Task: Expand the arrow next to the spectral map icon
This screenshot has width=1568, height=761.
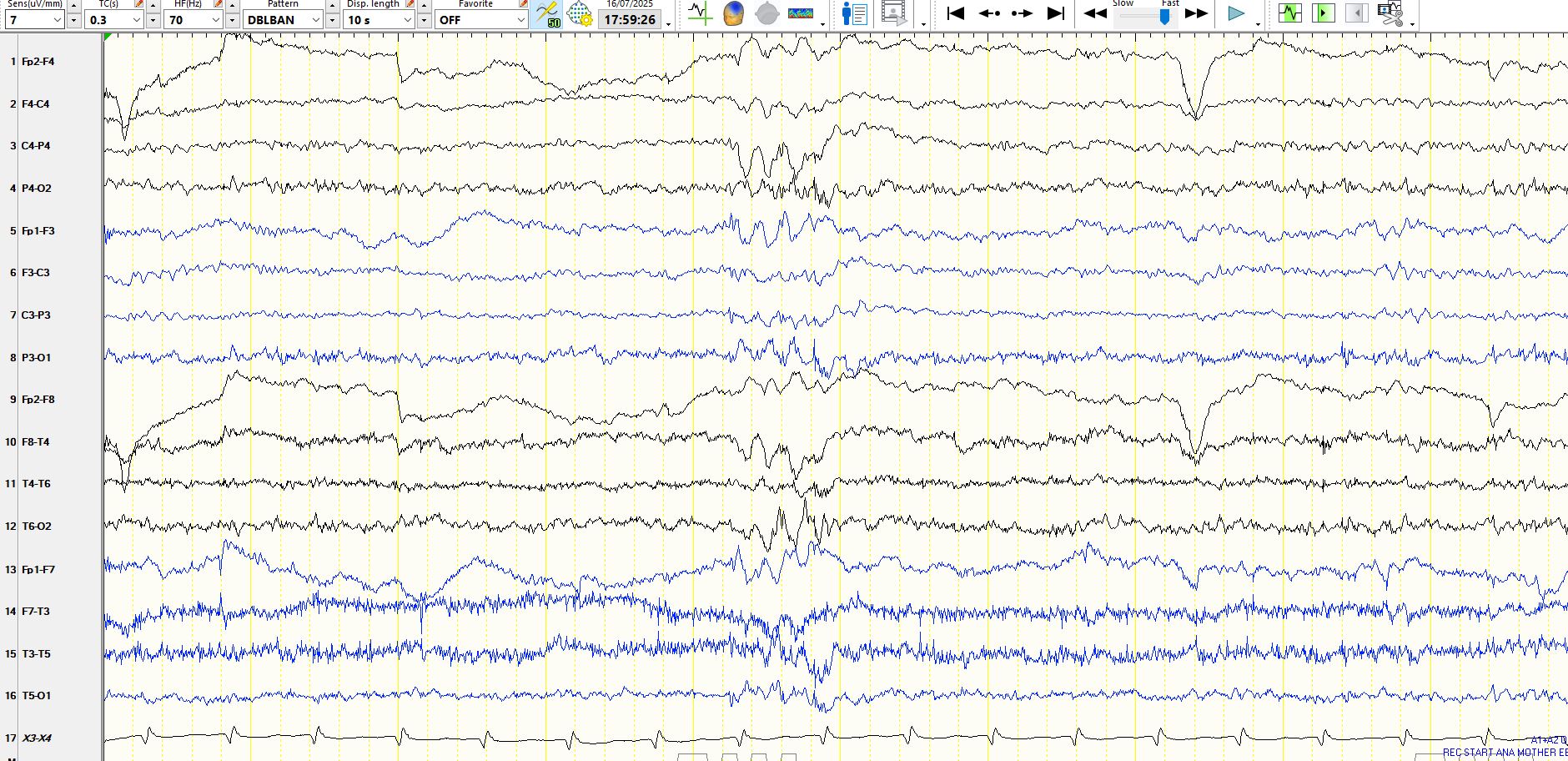Action: tap(823, 24)
